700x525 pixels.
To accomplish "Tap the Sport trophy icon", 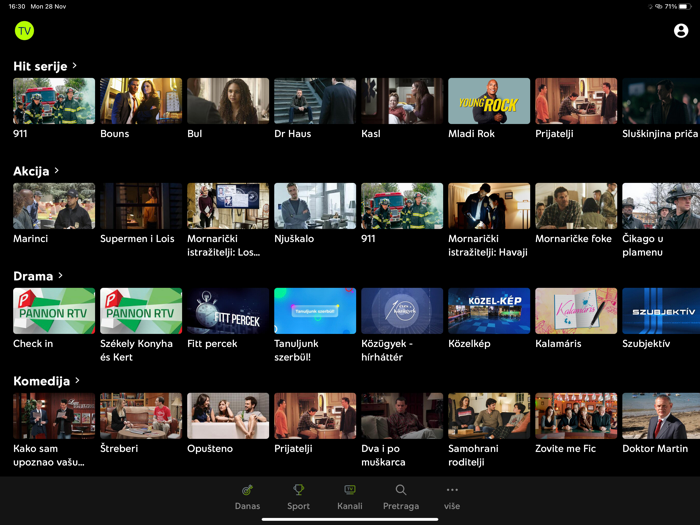I will pos(298,490).
